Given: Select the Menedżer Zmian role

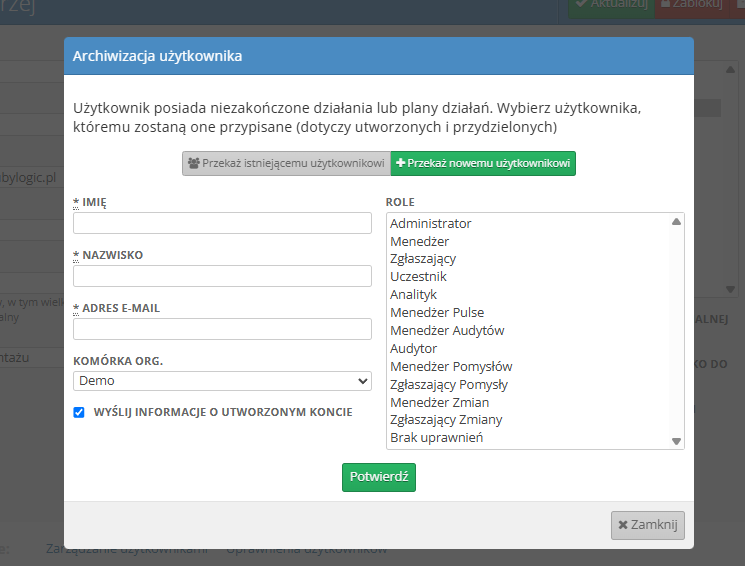Looking at the screenshot, I should (x=527, y=403).
